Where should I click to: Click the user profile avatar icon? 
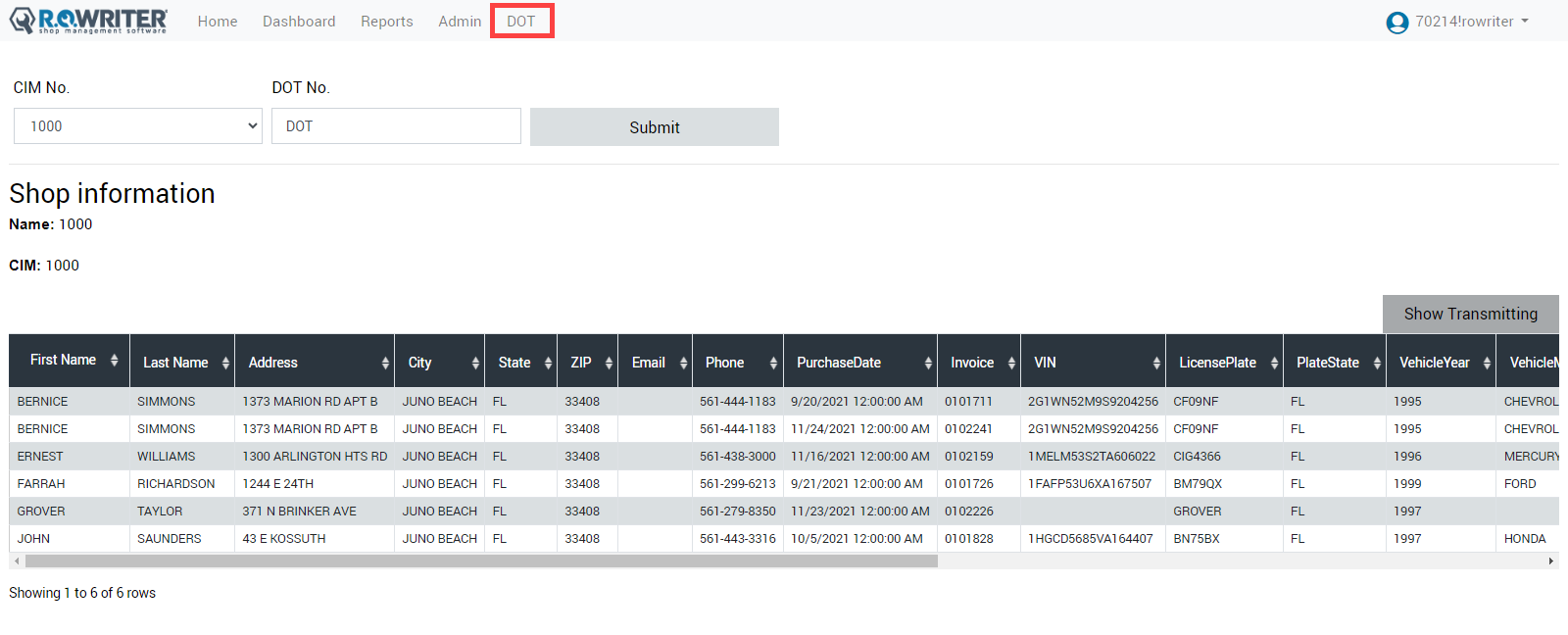1397,23
